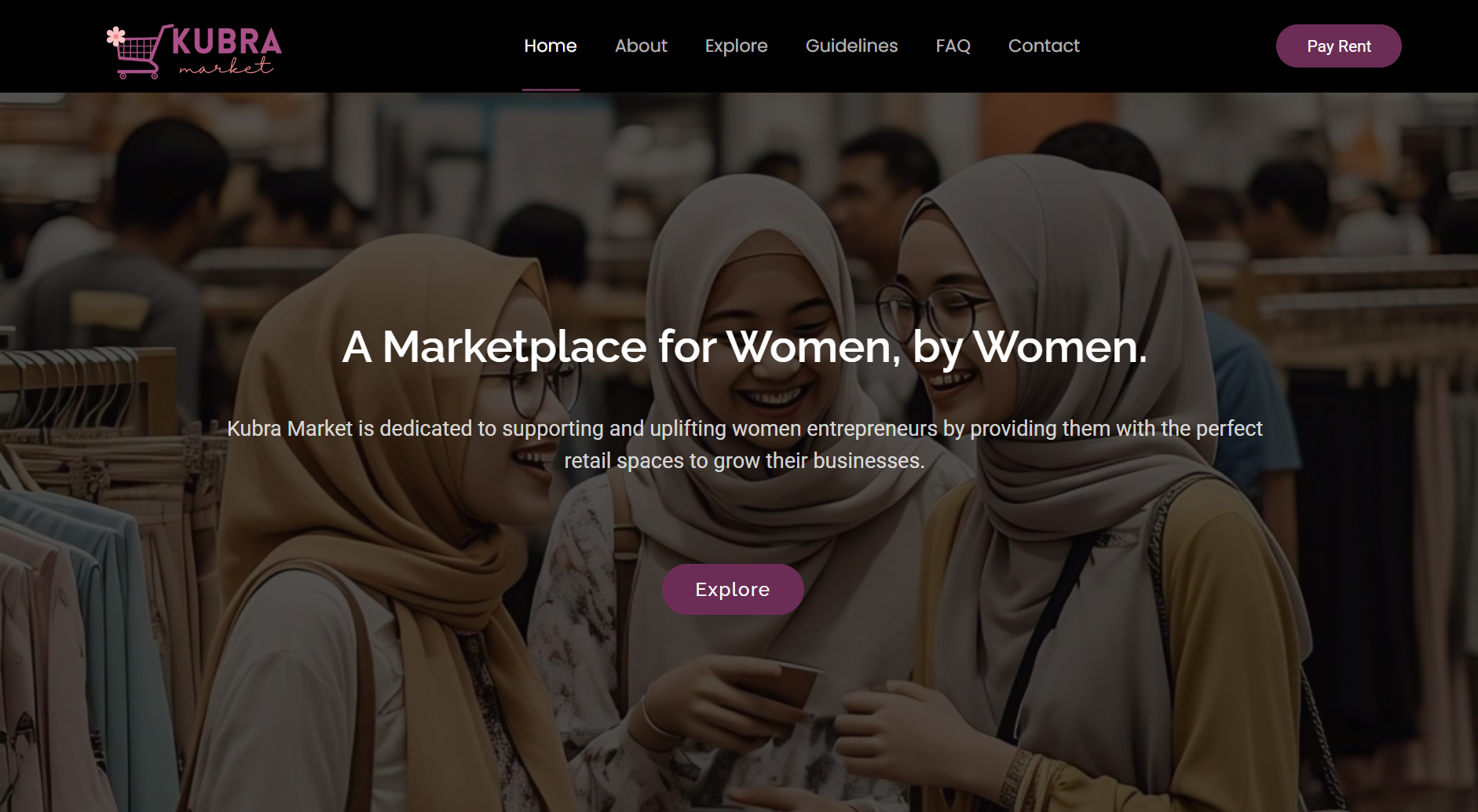Go to the About page
Screen dimensions: 1478x812
click(x=641, y=46)
